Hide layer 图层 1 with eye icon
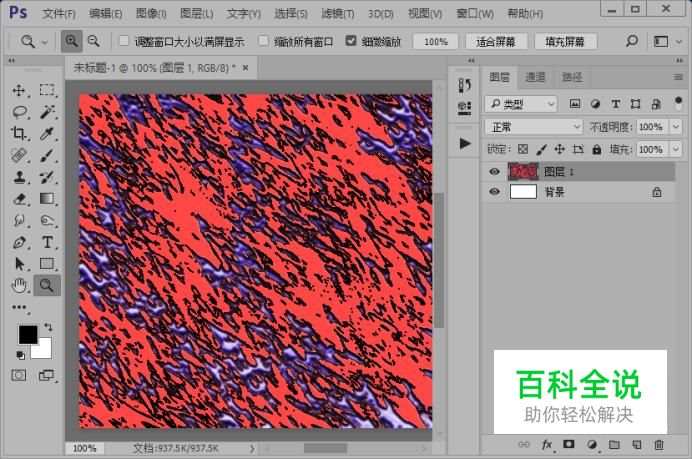692x459 pixels. point(494,172)
